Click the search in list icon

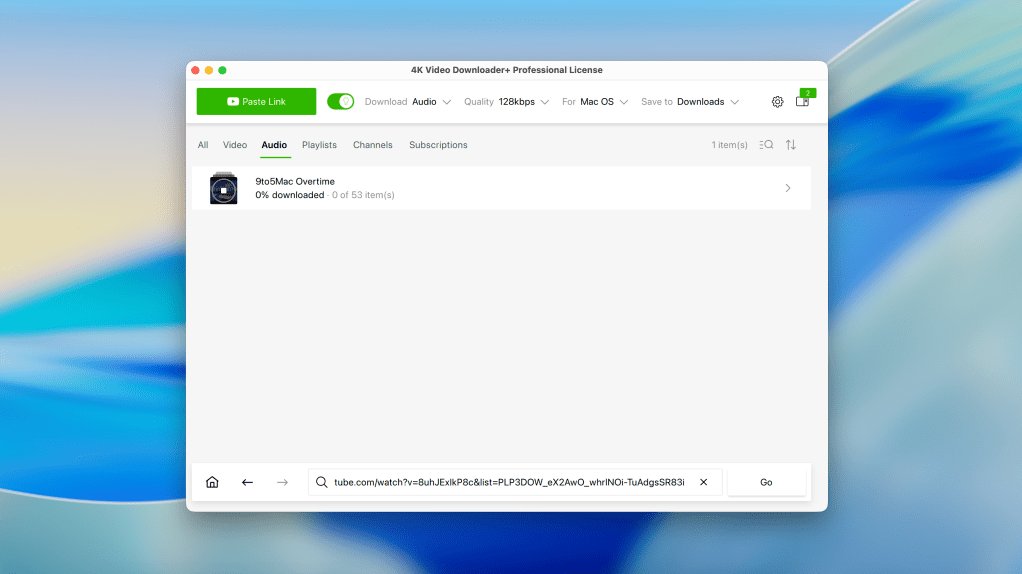point(766,145)
